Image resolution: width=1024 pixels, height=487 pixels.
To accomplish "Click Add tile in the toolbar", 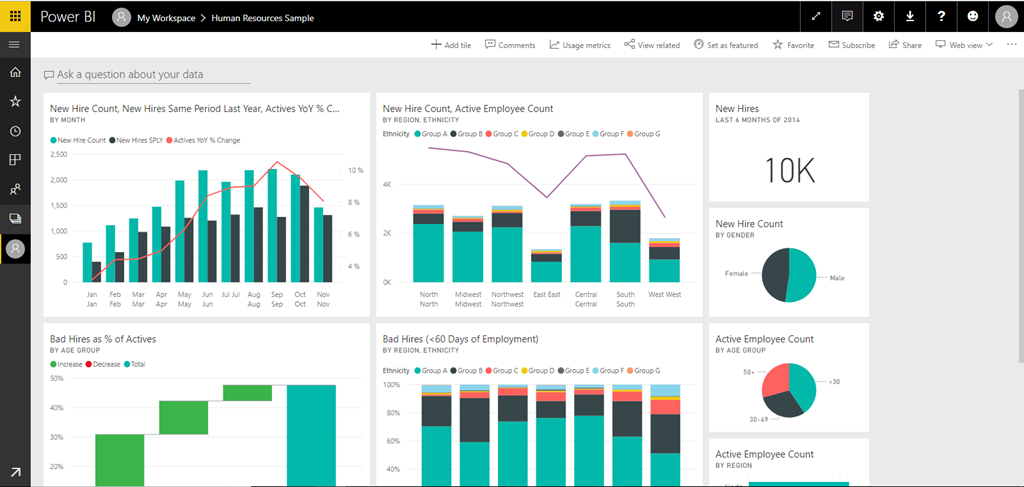I will click(x=451, y=45).
